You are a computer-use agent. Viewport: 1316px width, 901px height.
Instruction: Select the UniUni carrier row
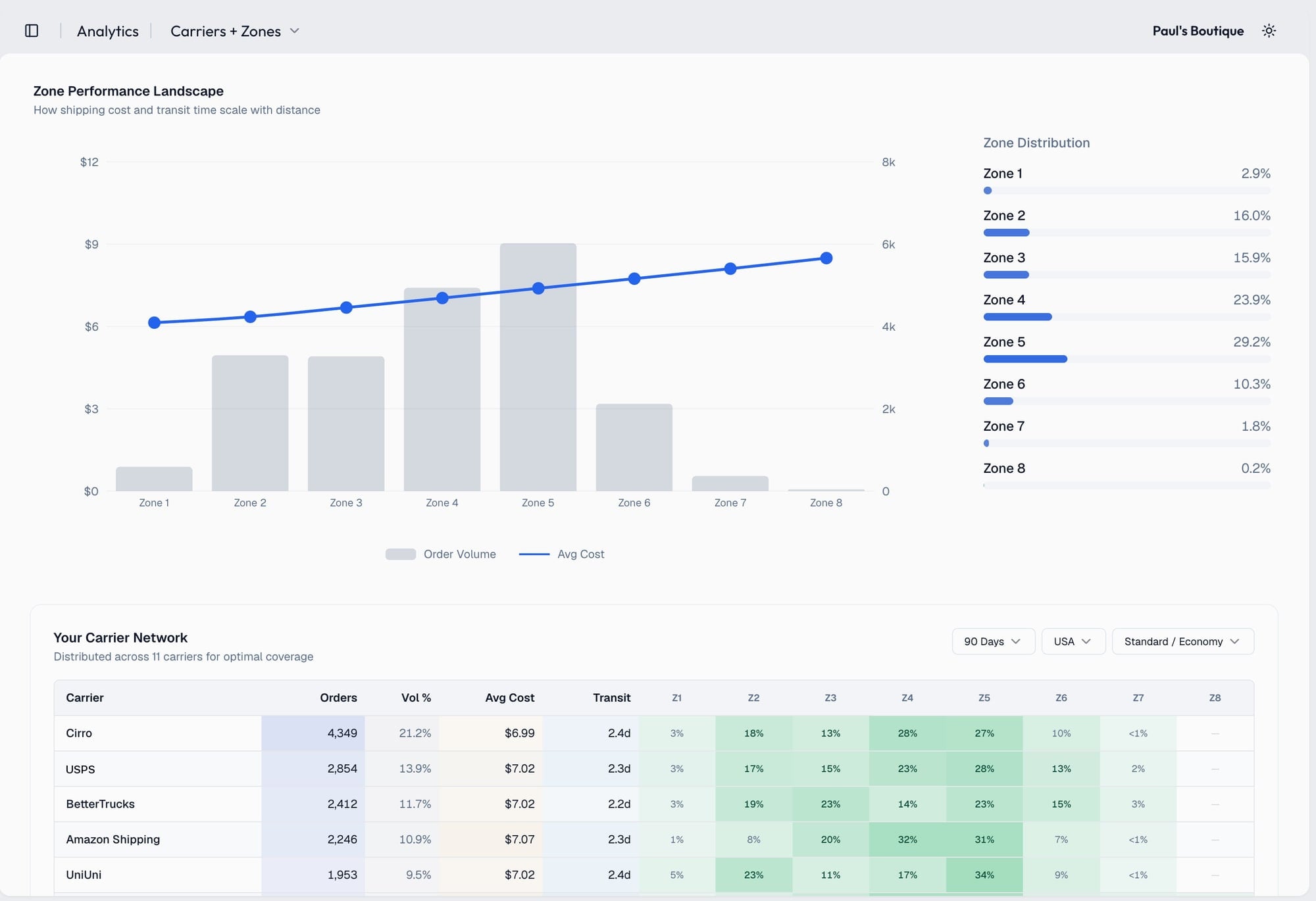click(x=654, y=875)
